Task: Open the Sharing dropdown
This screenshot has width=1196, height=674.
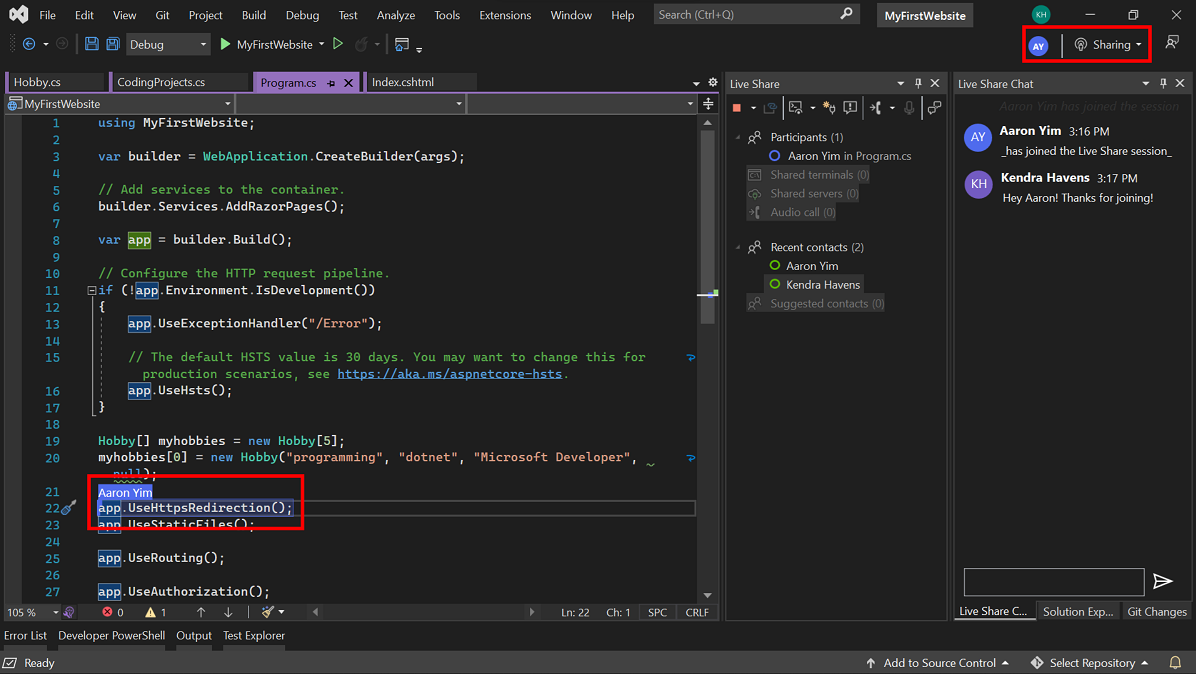Action: (1108, 45)
